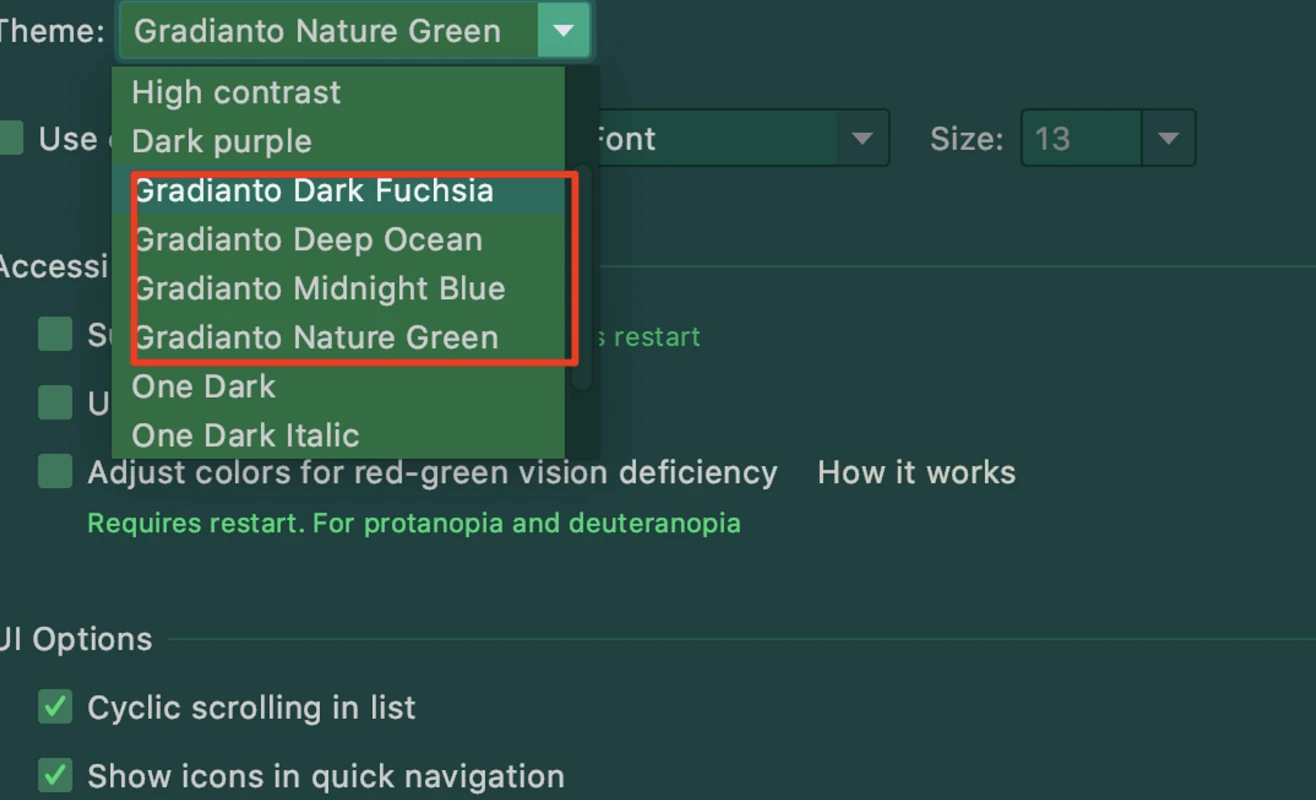Select High contrast theme option

tap(338, 92)
